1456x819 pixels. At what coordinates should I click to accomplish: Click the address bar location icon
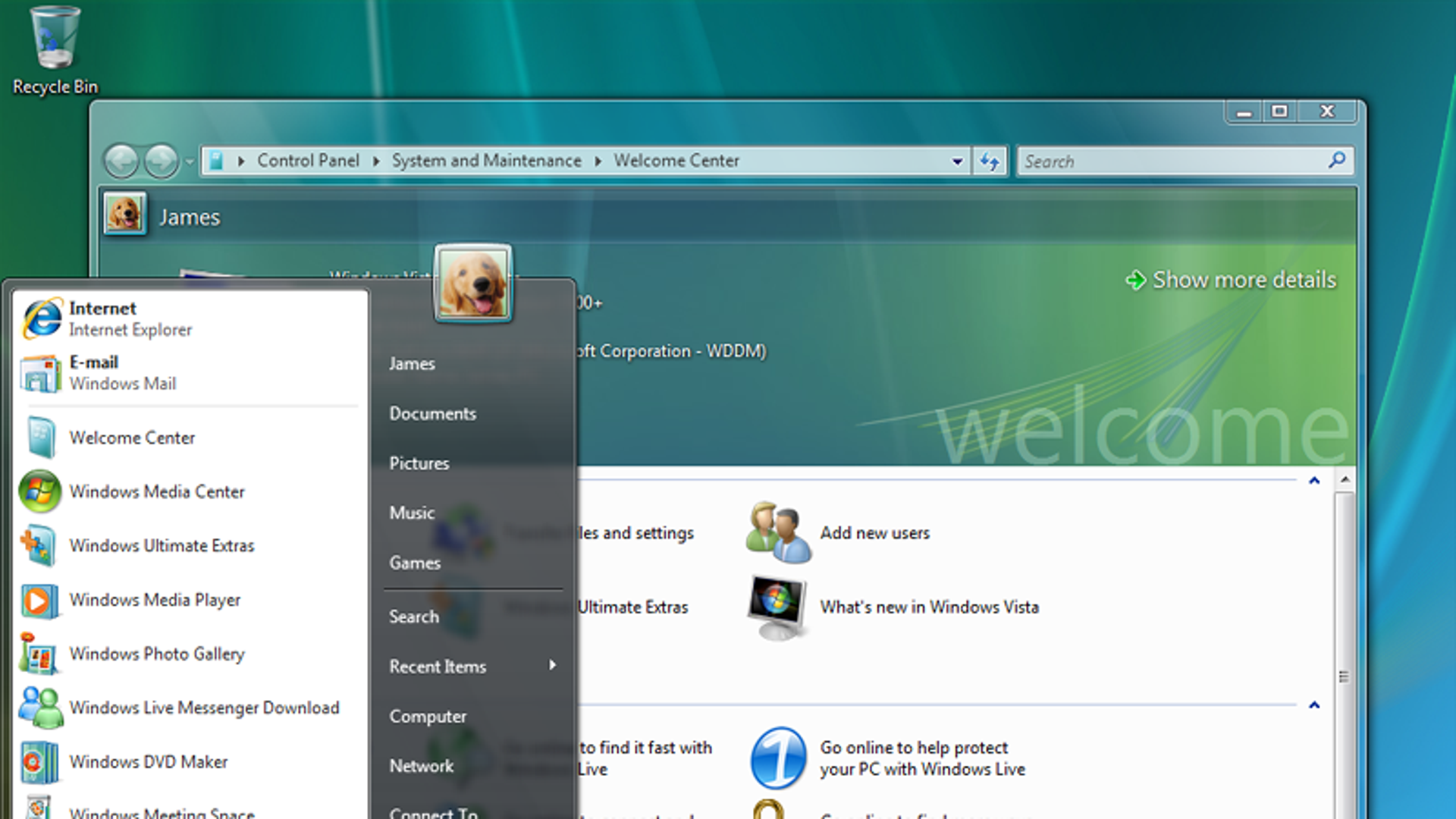(216, 161)
